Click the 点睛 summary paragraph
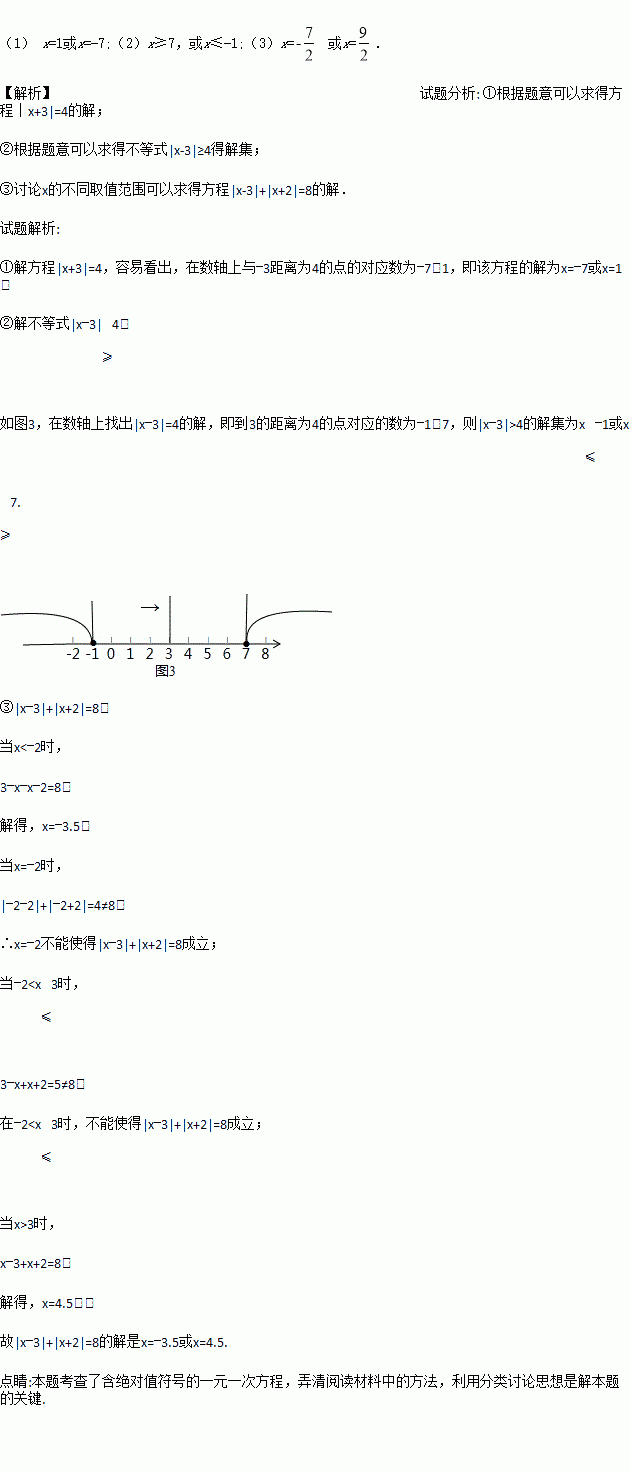 tap(310, 1390)
